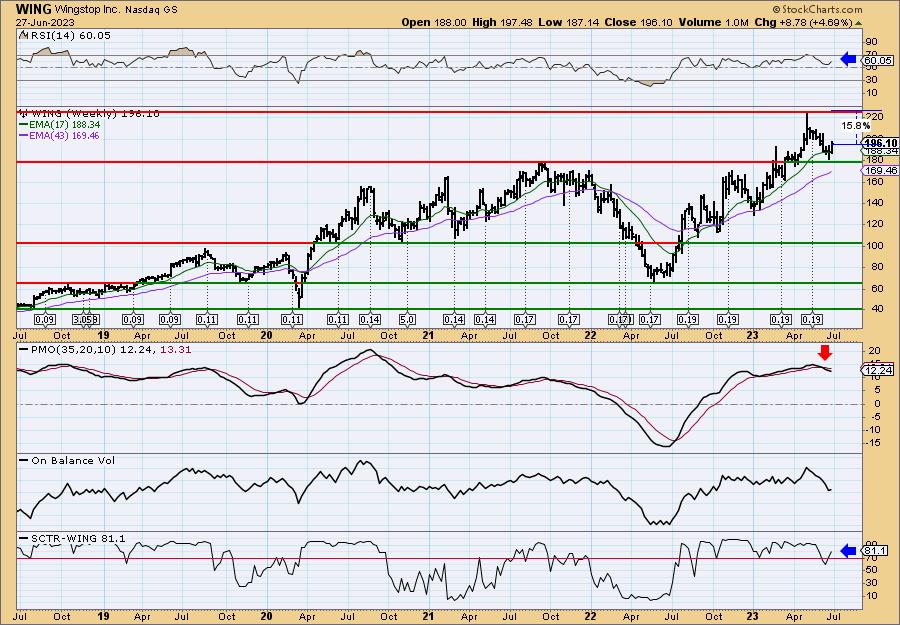
Task: Click the 120 label on price axis
Action: tap(874, 224)
